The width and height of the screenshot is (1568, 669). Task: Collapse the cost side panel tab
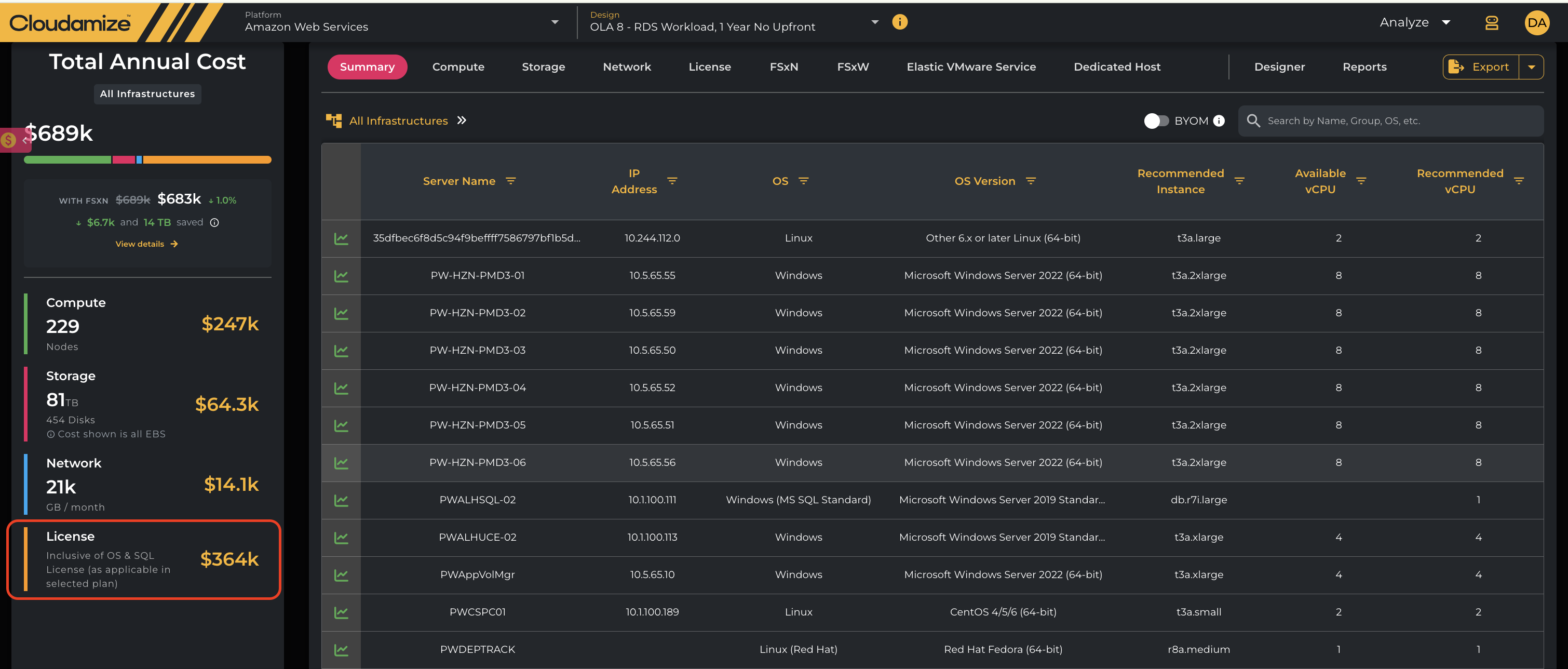click(16, 140)
